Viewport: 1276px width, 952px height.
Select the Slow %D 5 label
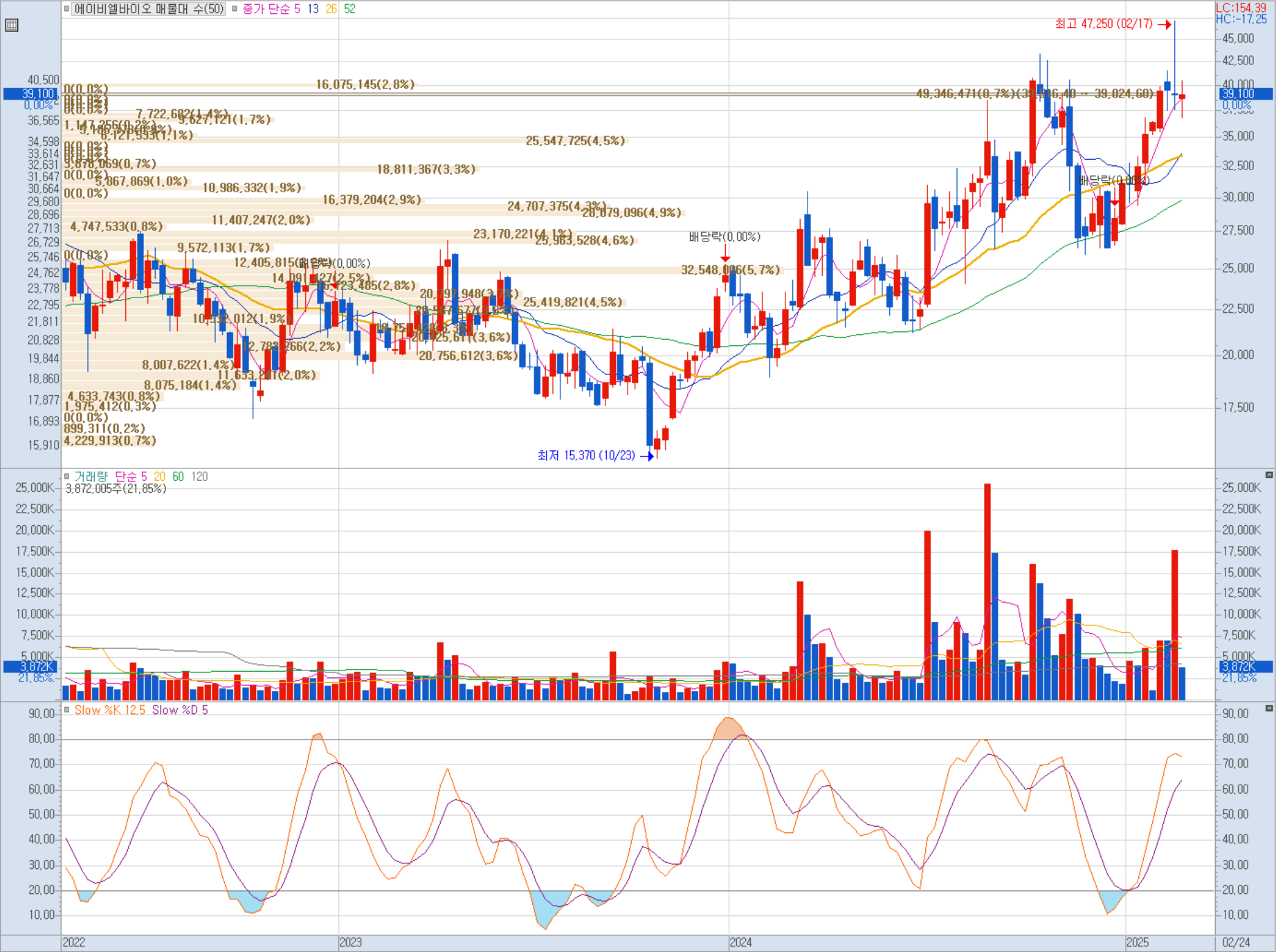(x=180, y=710)
